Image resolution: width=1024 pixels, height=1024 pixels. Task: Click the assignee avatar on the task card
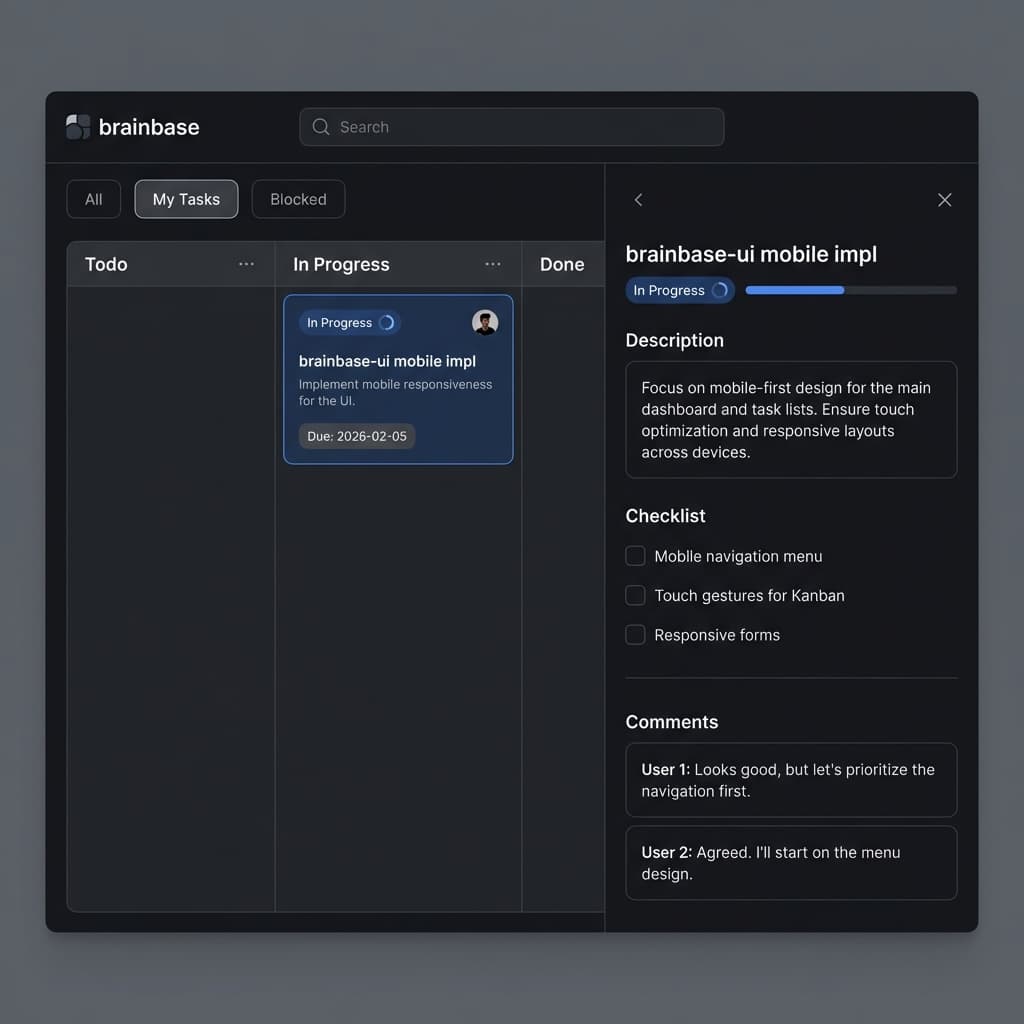[x=485, y=322]
